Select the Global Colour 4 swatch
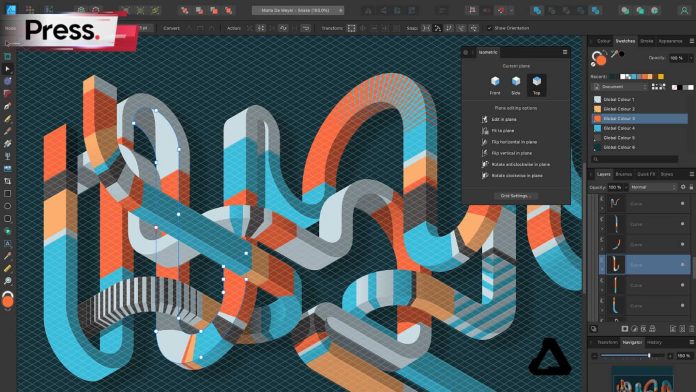696x392 pixels. click(640, 128)
